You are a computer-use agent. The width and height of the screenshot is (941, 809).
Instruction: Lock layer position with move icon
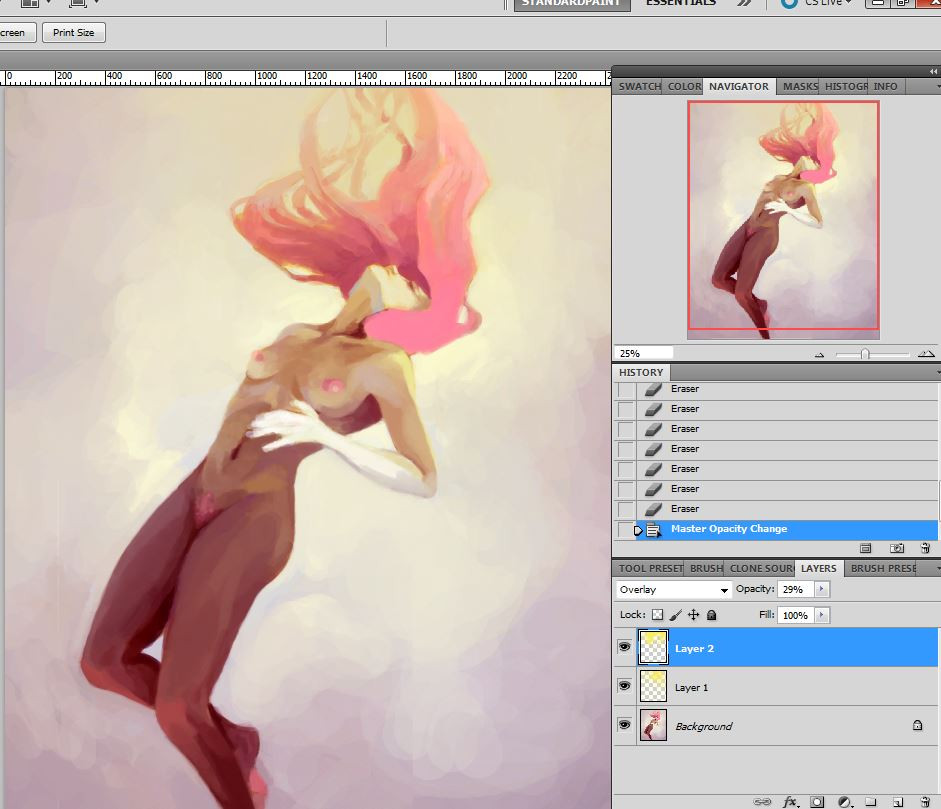click(694, 615)
